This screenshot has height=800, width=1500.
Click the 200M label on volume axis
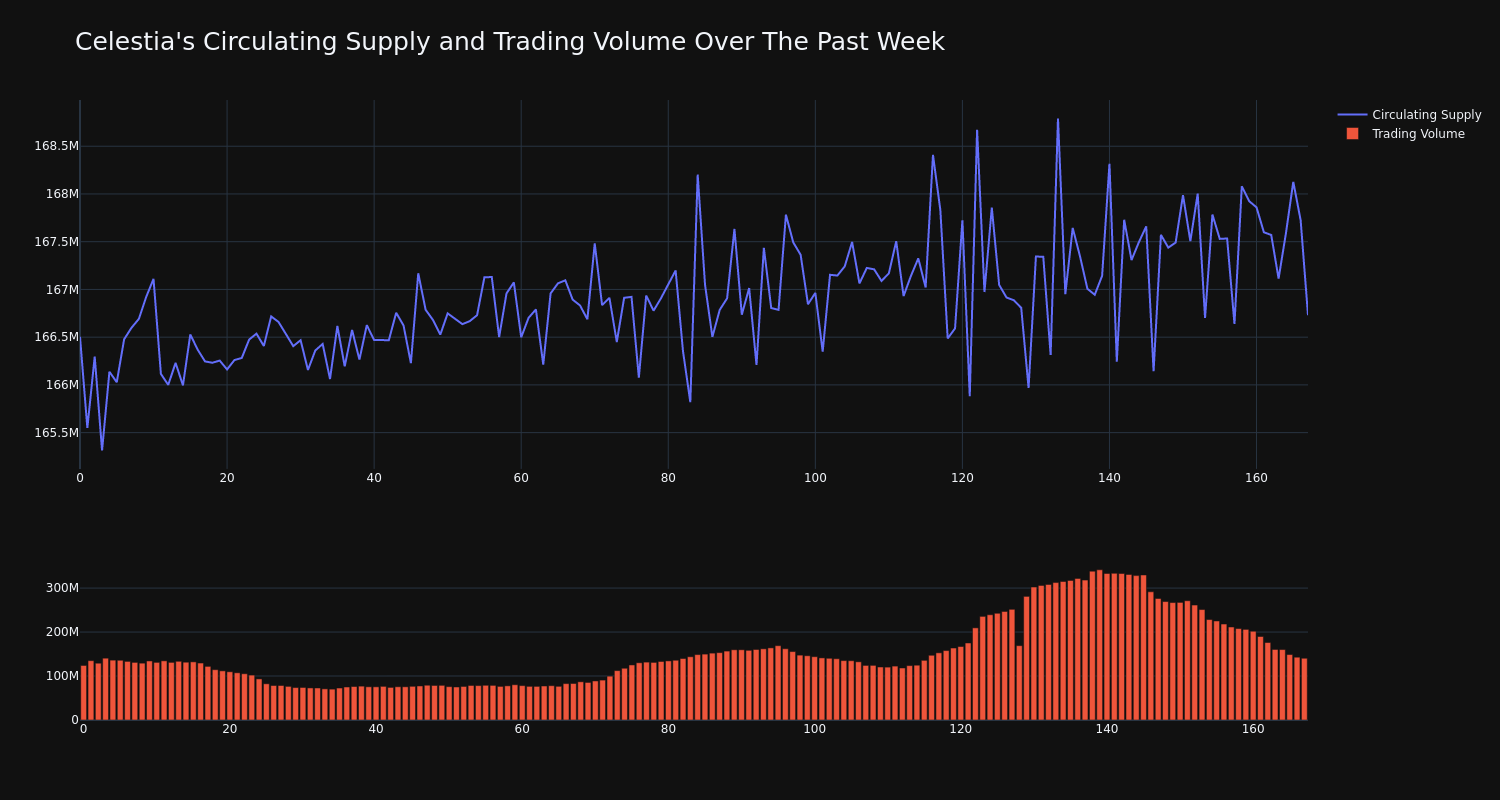tap(62, 632)
